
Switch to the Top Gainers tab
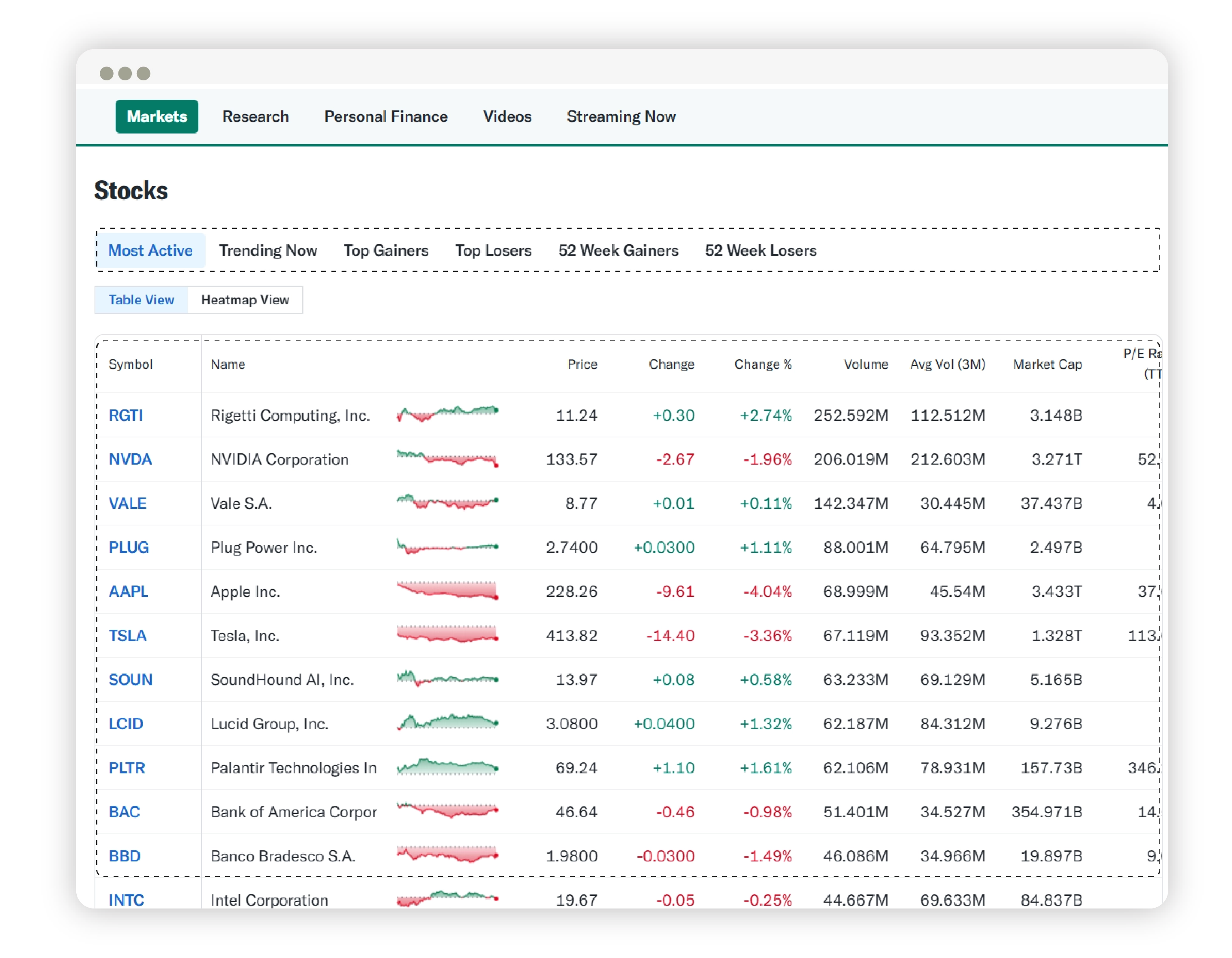click(386, 250)
